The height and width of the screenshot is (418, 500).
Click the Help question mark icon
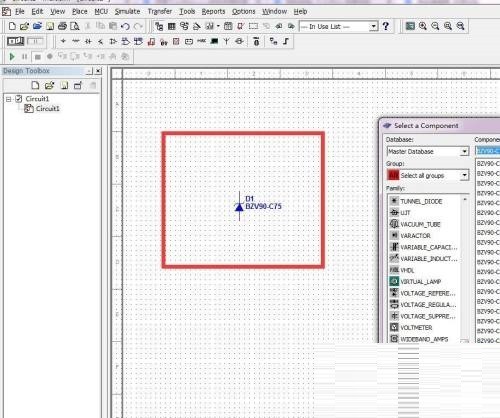pyautogui.click(x=386, y=26)
